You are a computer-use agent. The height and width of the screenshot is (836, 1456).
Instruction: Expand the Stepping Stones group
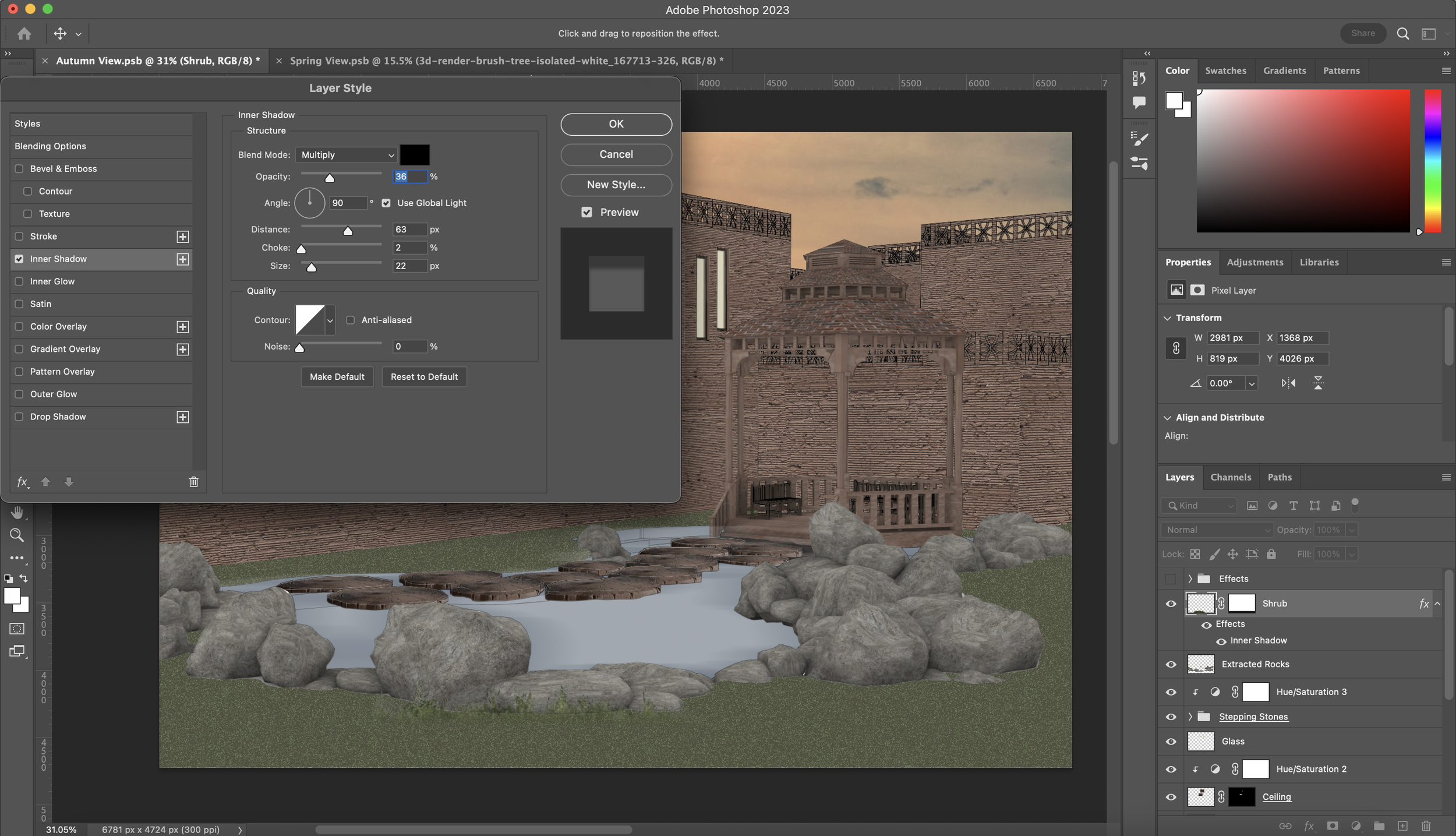(1190, 717)
